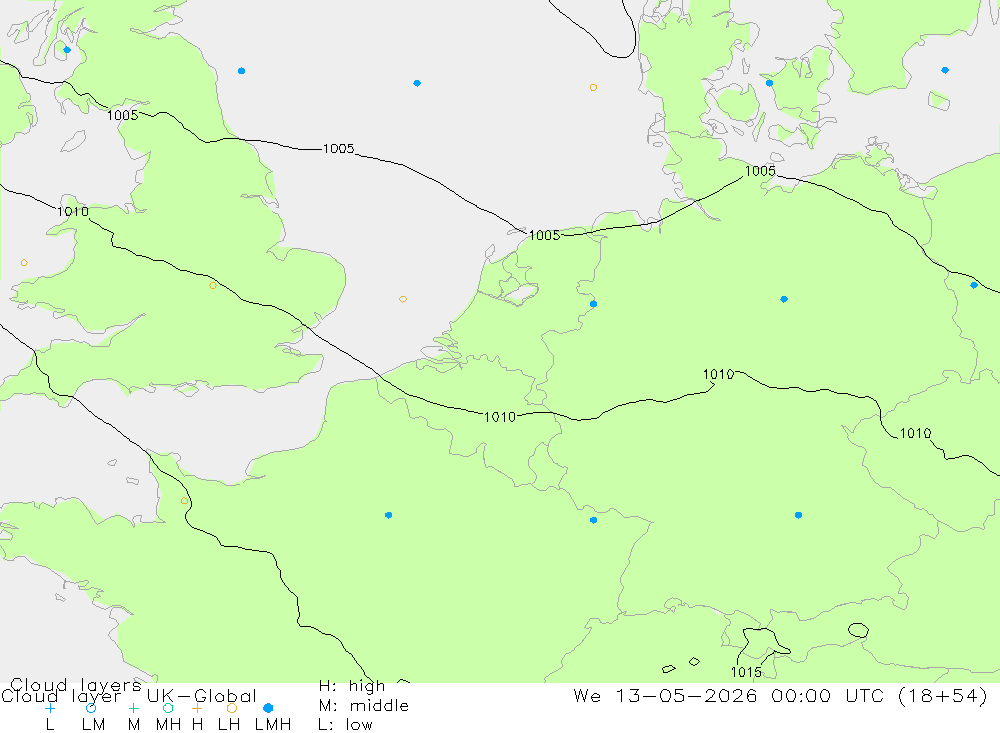Click the LMH legend label
Image resolution: width=1000 pixels, height=733 pixels.
coord(273,725)
